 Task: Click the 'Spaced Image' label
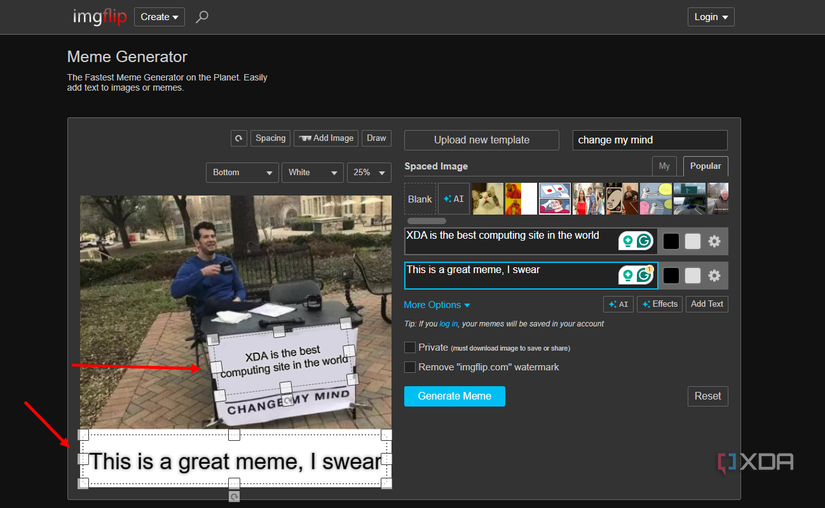coord(436,166)
